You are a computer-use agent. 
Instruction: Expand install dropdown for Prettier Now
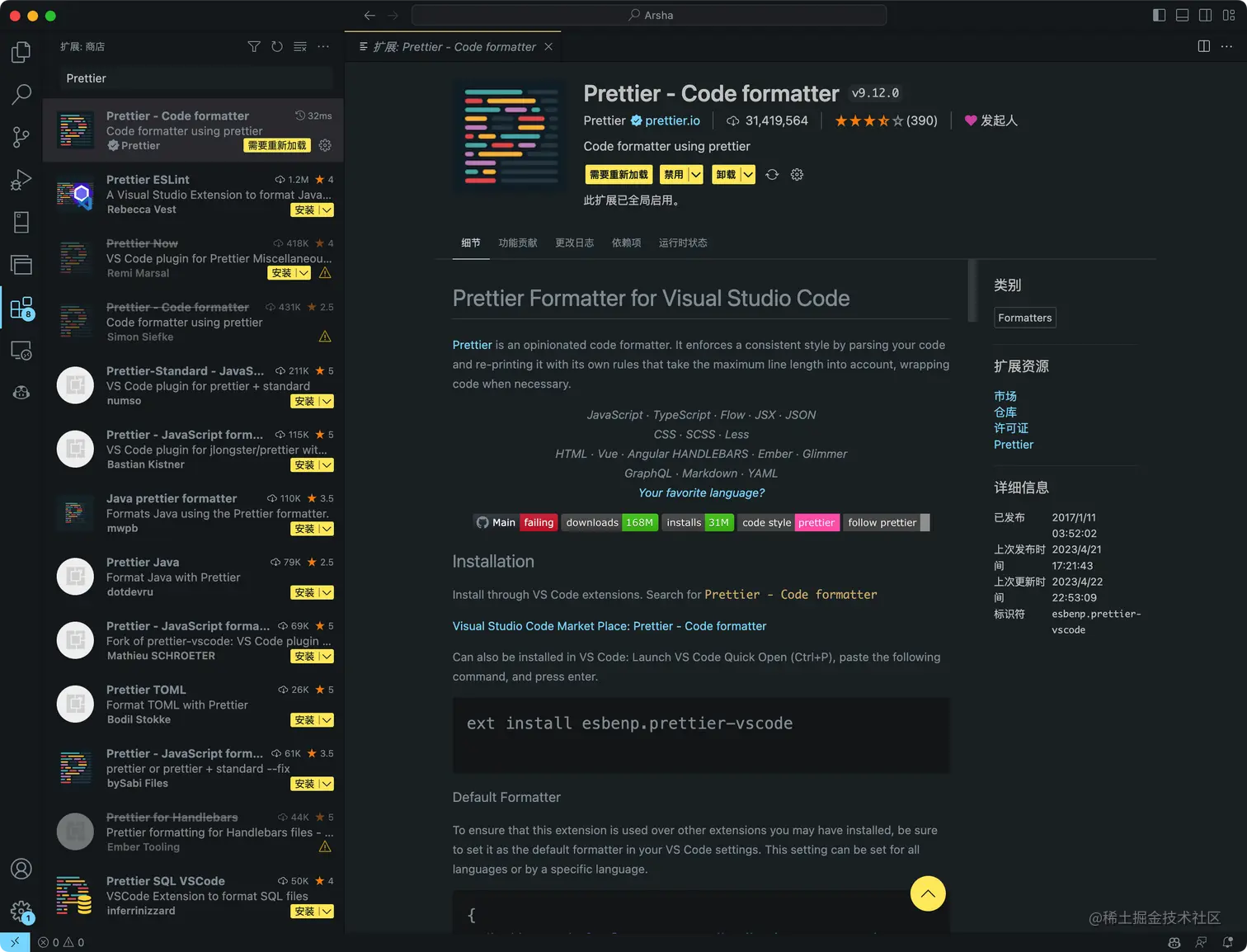(x=304, y=273)
